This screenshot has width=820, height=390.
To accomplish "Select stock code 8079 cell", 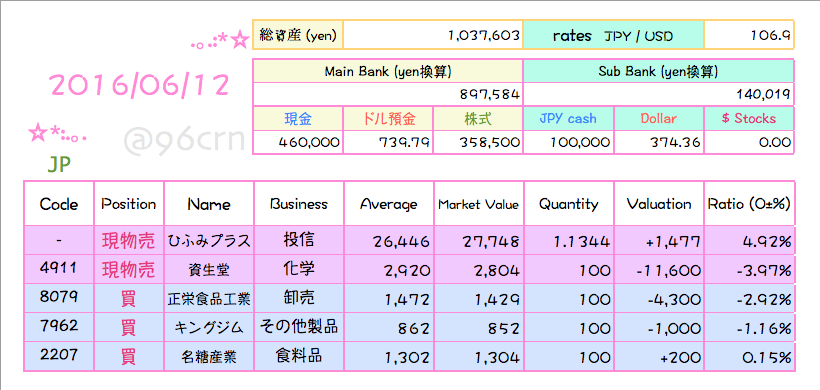I will (x=59, y=299).
